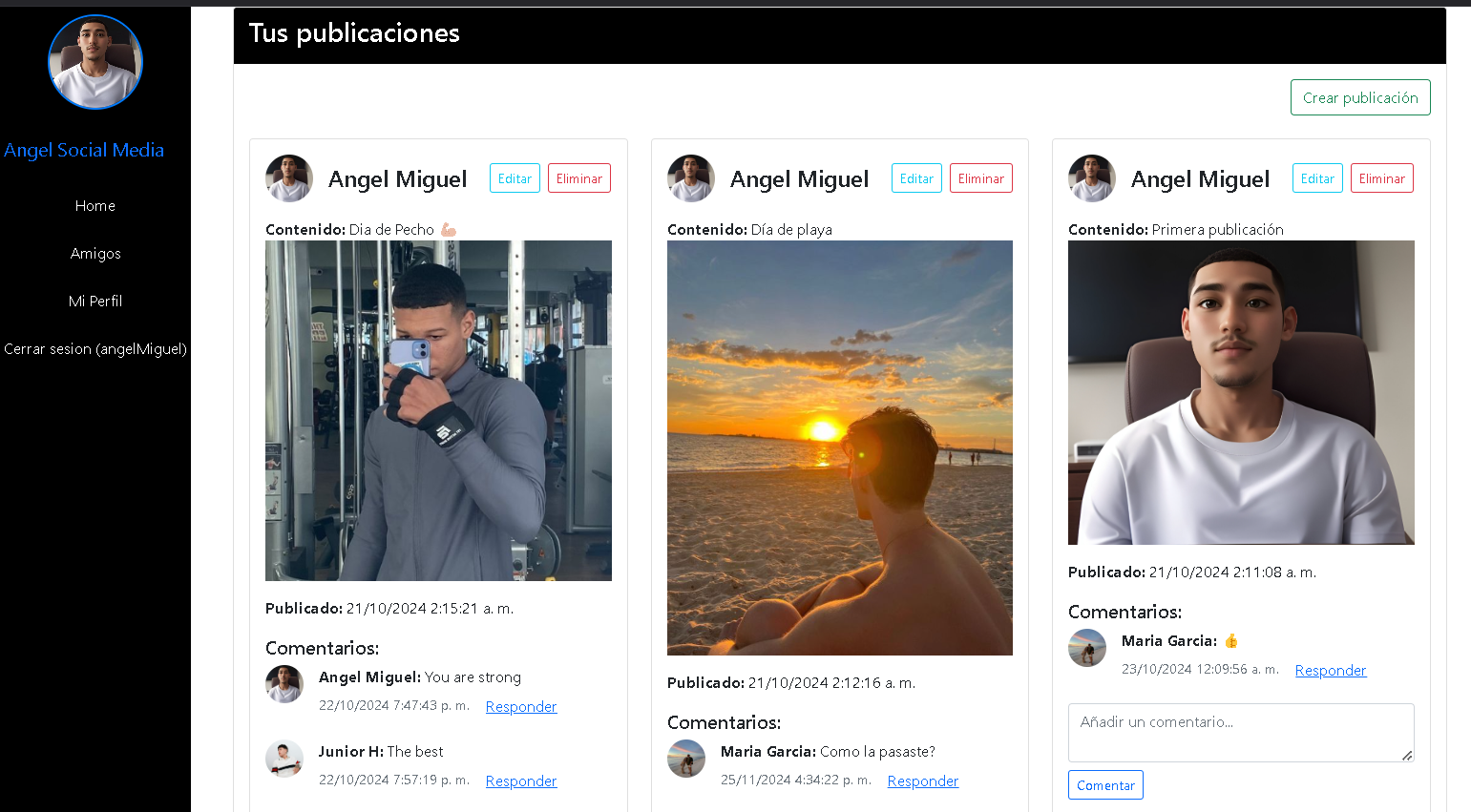Image resolution: width=1471 pixels, height=812 pixels.
Task: Open Maria Garcia's avatar on Primera publicación
Action: (x=1087, y=648)
